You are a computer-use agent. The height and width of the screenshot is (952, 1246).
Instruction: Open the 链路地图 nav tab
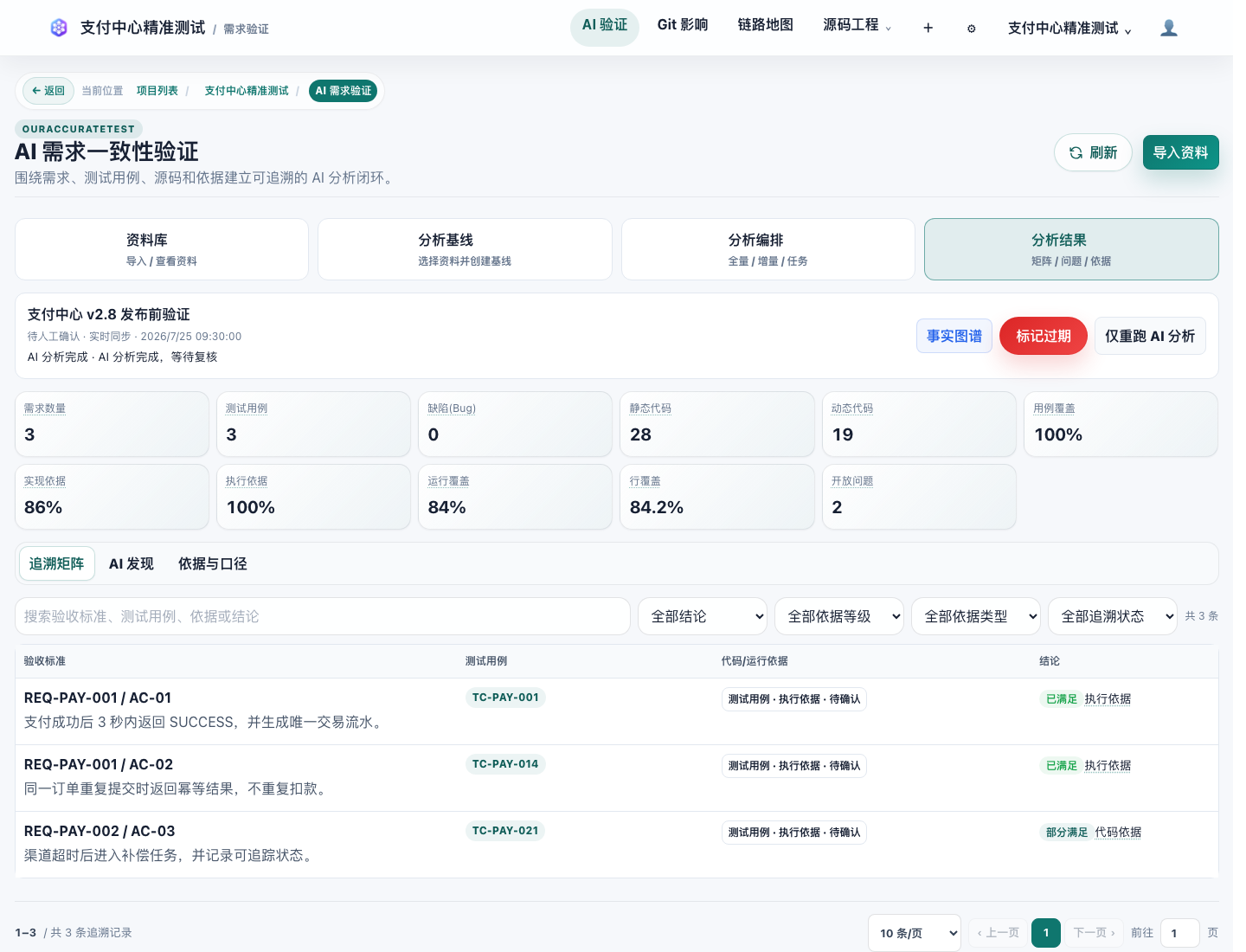[x=766, y=25]
